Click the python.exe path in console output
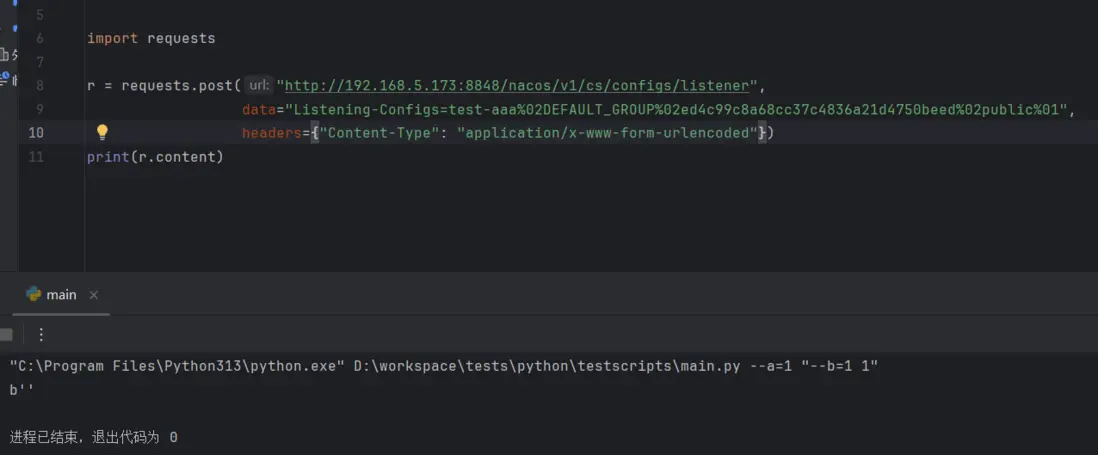Screen dimensions: 1098x455 click(x=177, y=366)
